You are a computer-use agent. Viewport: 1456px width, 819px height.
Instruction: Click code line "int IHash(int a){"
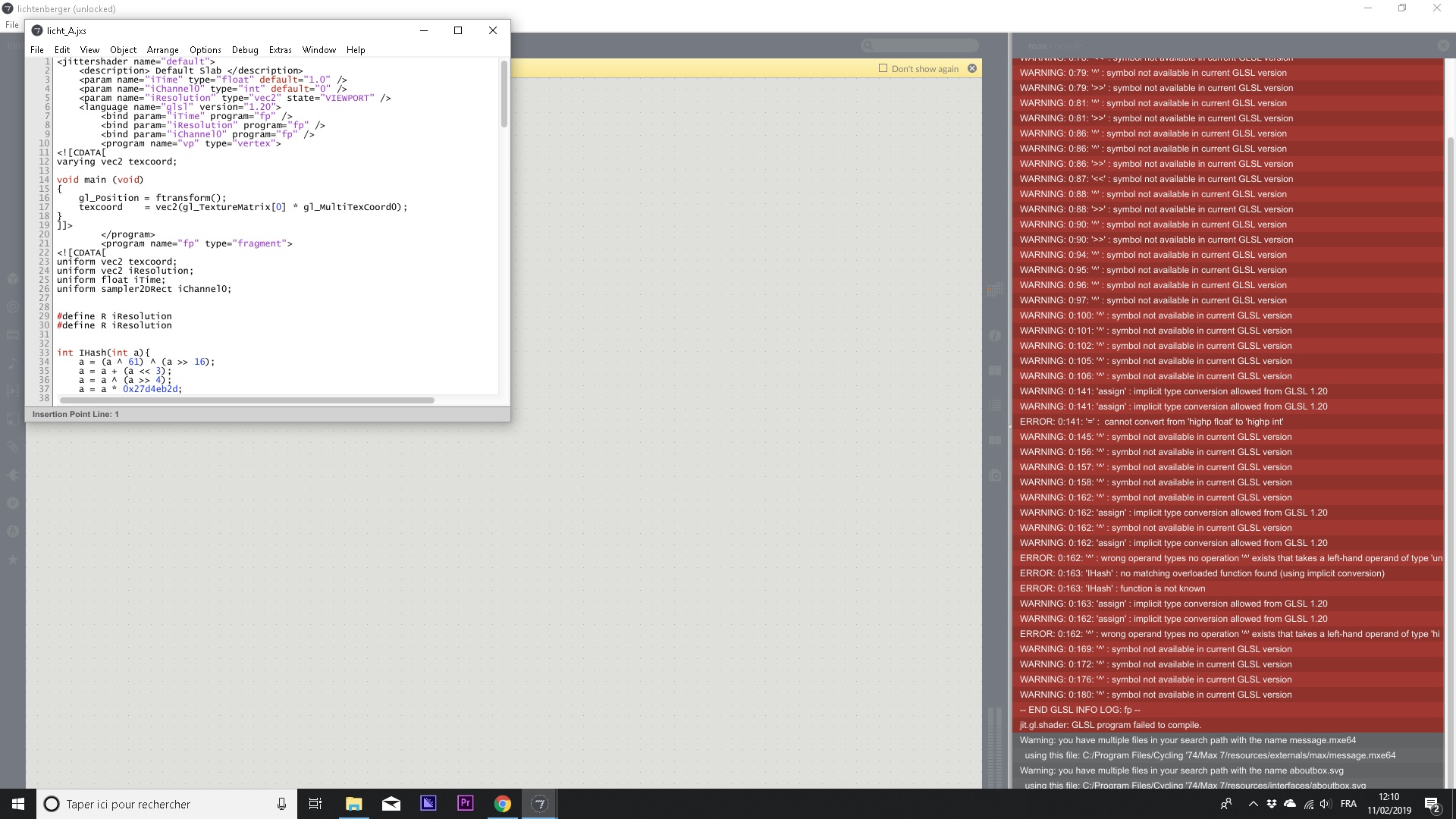click(x=103, y=353)
